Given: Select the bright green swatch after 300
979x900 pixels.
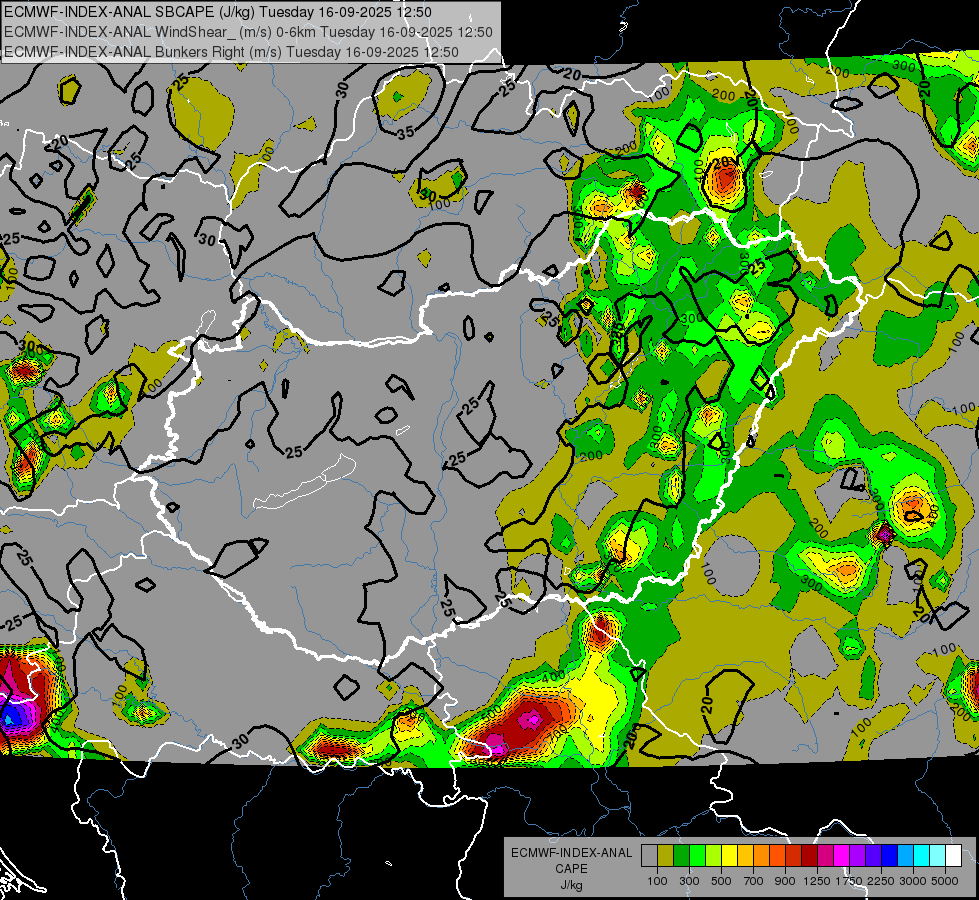Looking at the screenshot, I should click(697, 856).
